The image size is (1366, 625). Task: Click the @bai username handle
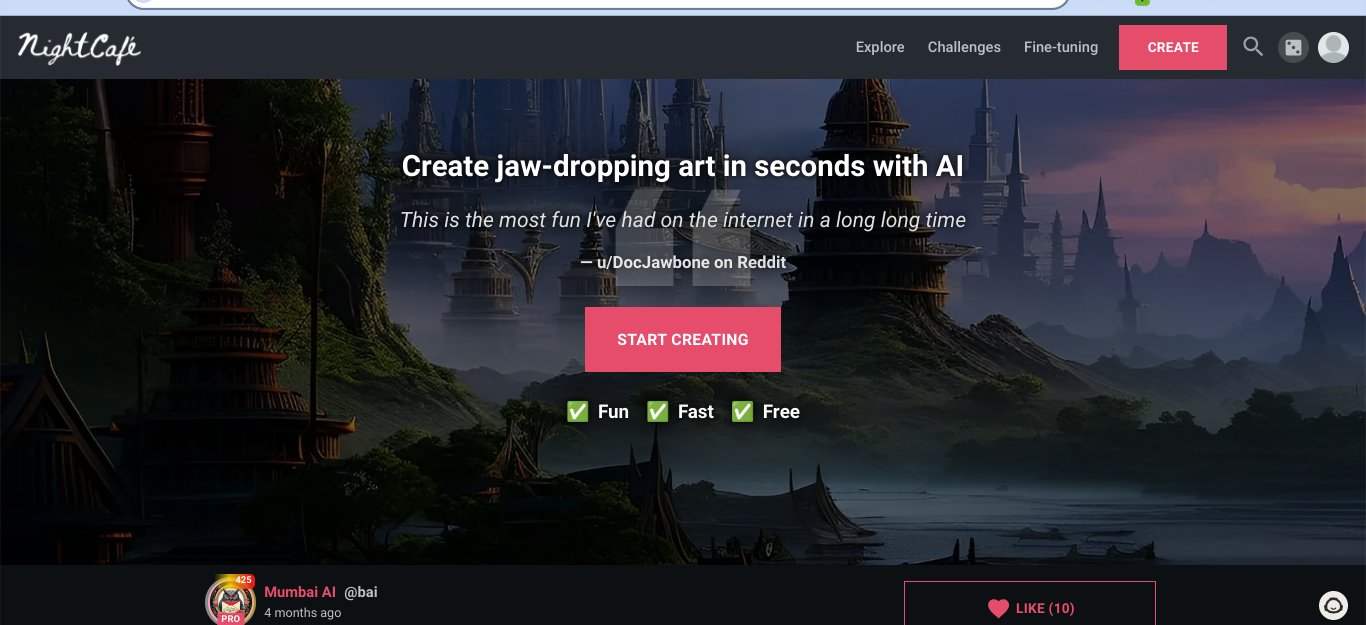(x=361, y=592)
